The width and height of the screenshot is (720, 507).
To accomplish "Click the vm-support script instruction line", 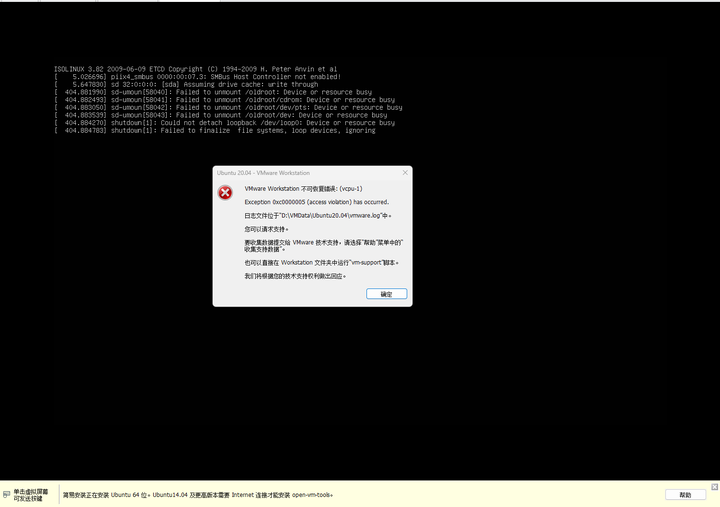I will (x=321, y=263).
